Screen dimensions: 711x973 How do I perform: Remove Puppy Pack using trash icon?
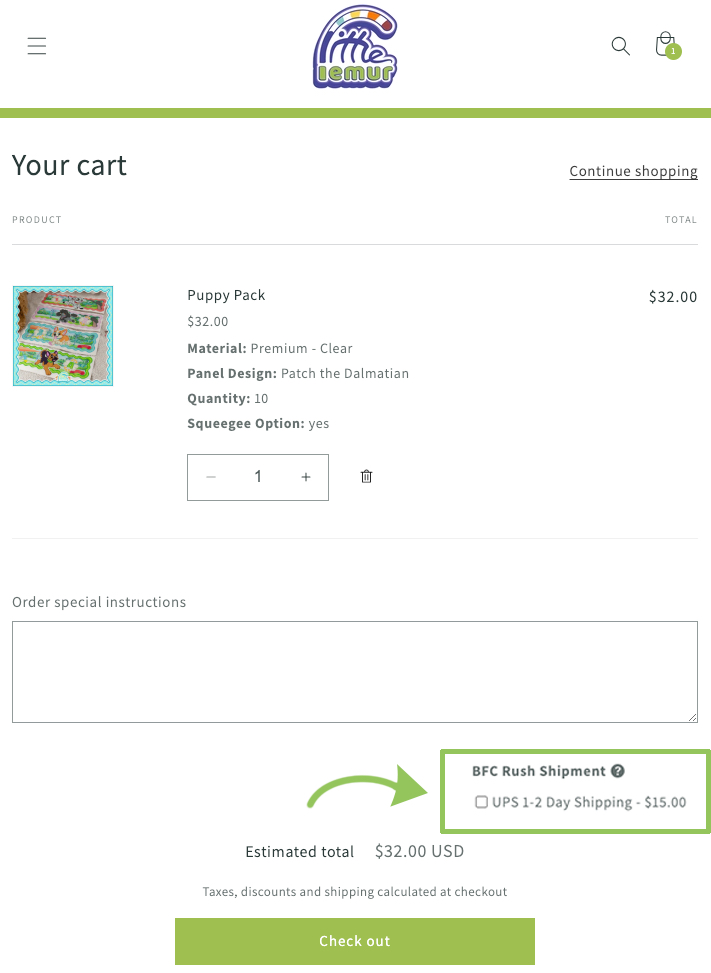point(367,477)
